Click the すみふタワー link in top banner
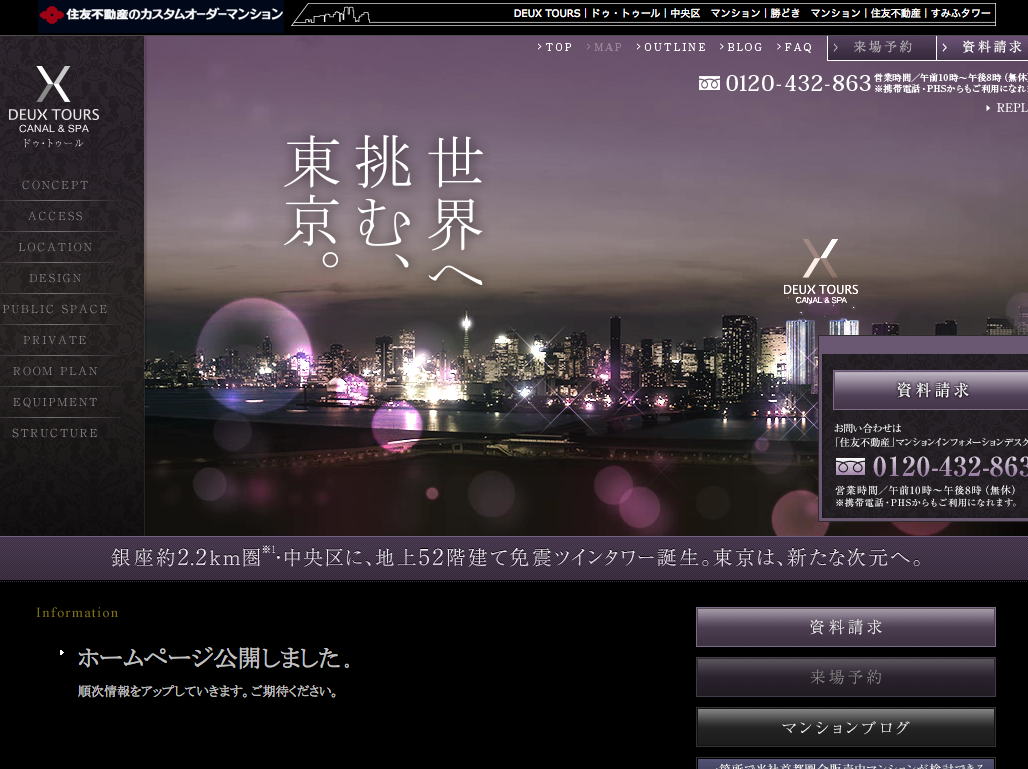Viewport: 1028px width, 769px height. pyautogui.click(x=960, y=14)
